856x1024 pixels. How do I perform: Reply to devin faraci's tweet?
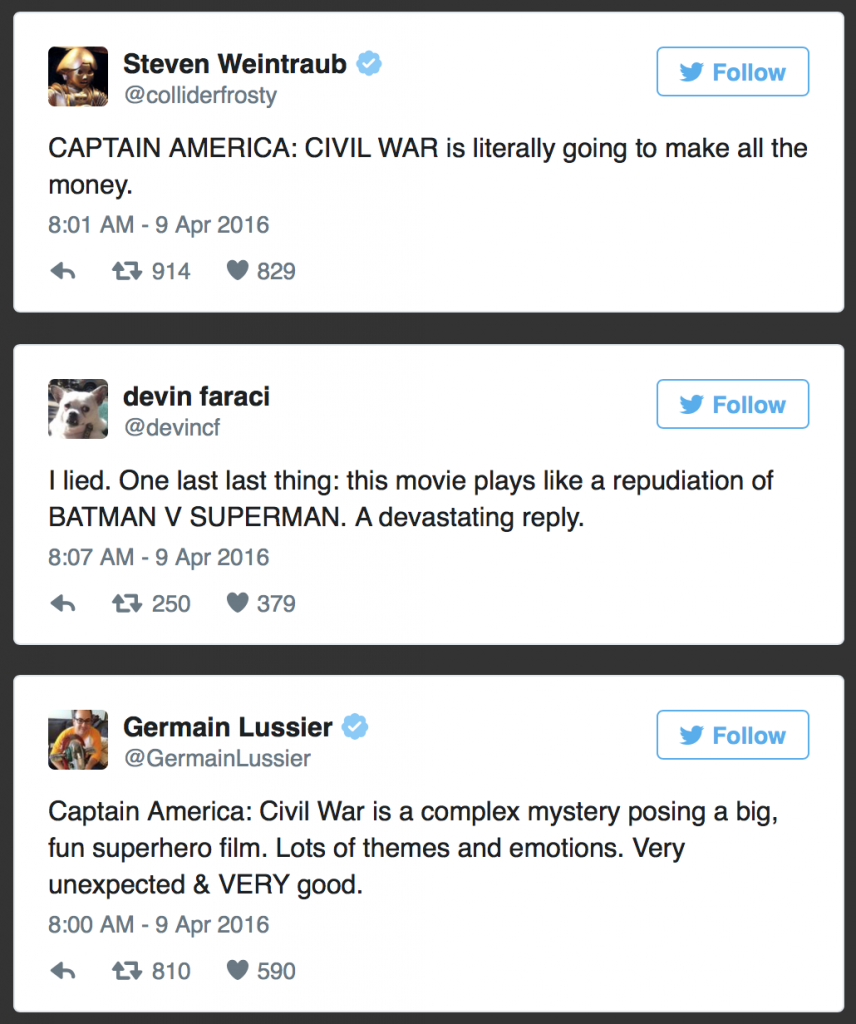point(63,603)
